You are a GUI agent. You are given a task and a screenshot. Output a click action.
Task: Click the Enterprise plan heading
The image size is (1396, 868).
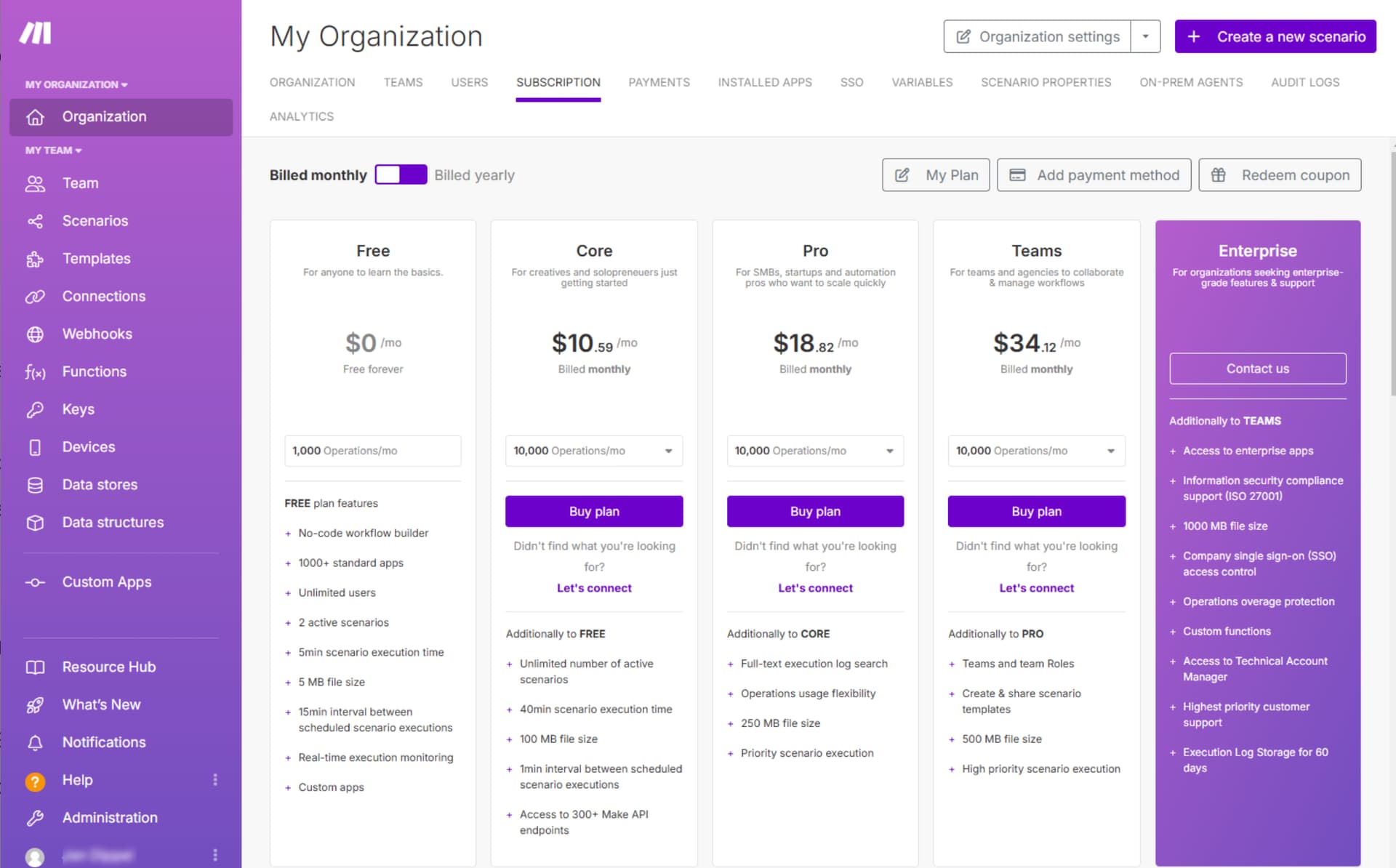point(1257,251)
